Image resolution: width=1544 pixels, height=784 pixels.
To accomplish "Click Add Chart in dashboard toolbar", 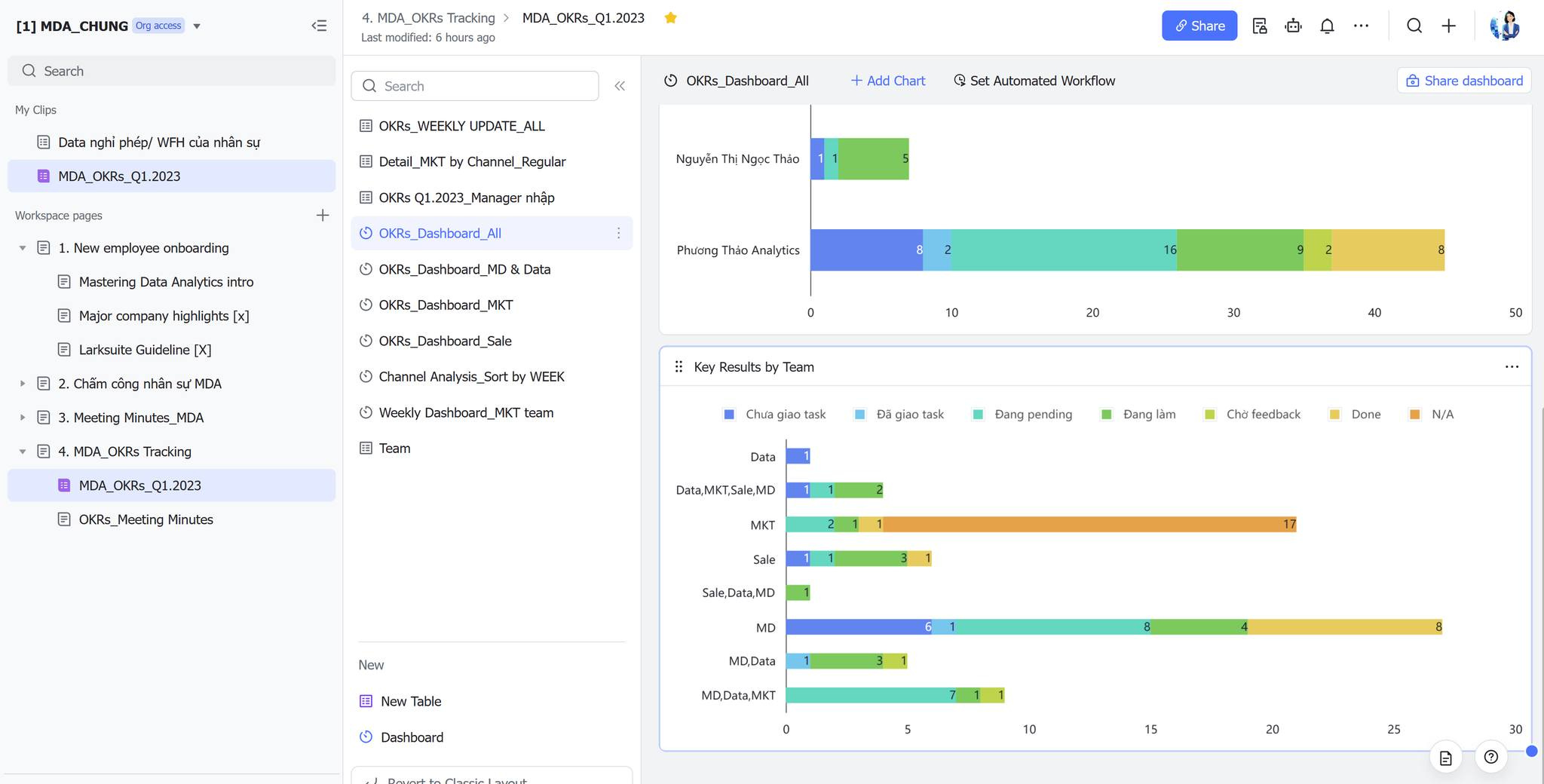I will 887,81.
